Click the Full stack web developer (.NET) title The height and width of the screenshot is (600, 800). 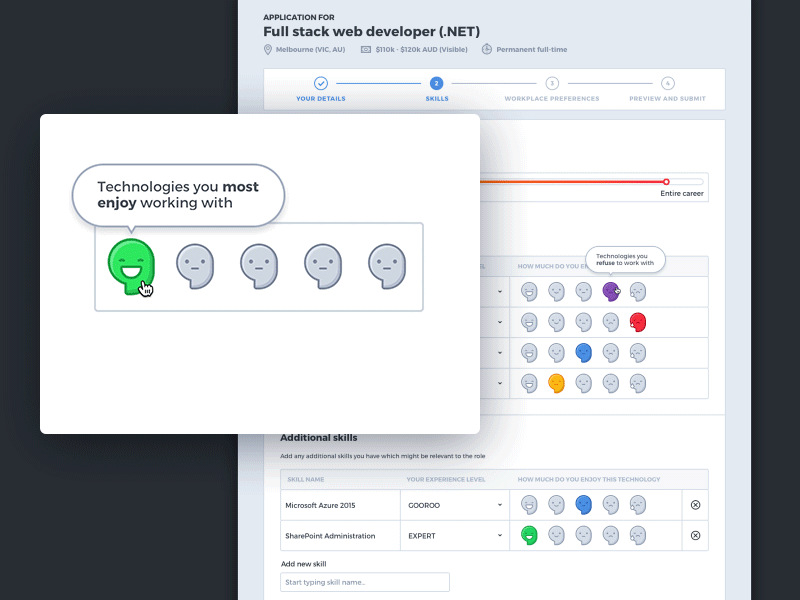pyautogui.click(x=371, y=32)
